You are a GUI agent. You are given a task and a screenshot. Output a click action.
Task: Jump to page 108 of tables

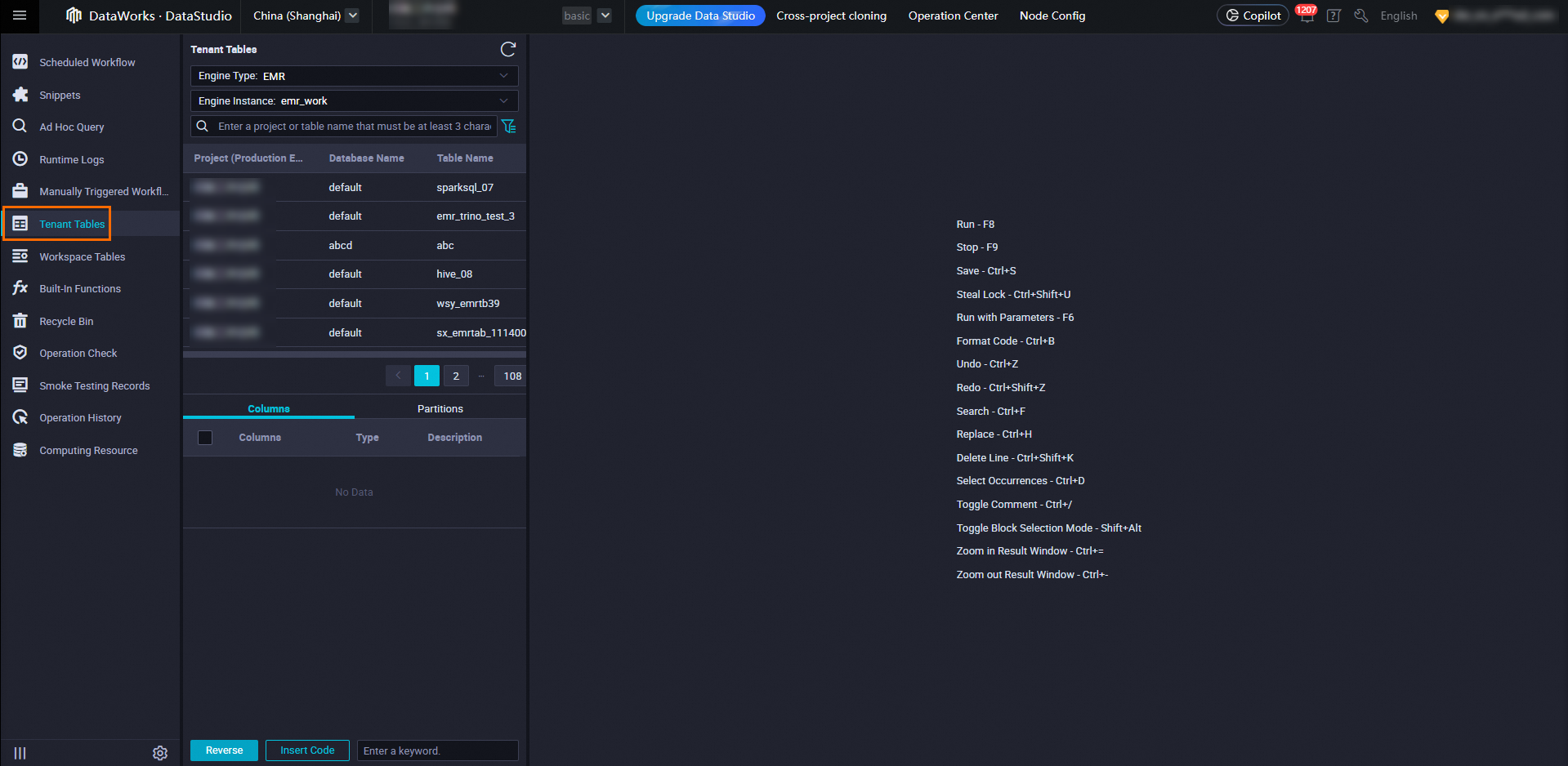(512, 376)
